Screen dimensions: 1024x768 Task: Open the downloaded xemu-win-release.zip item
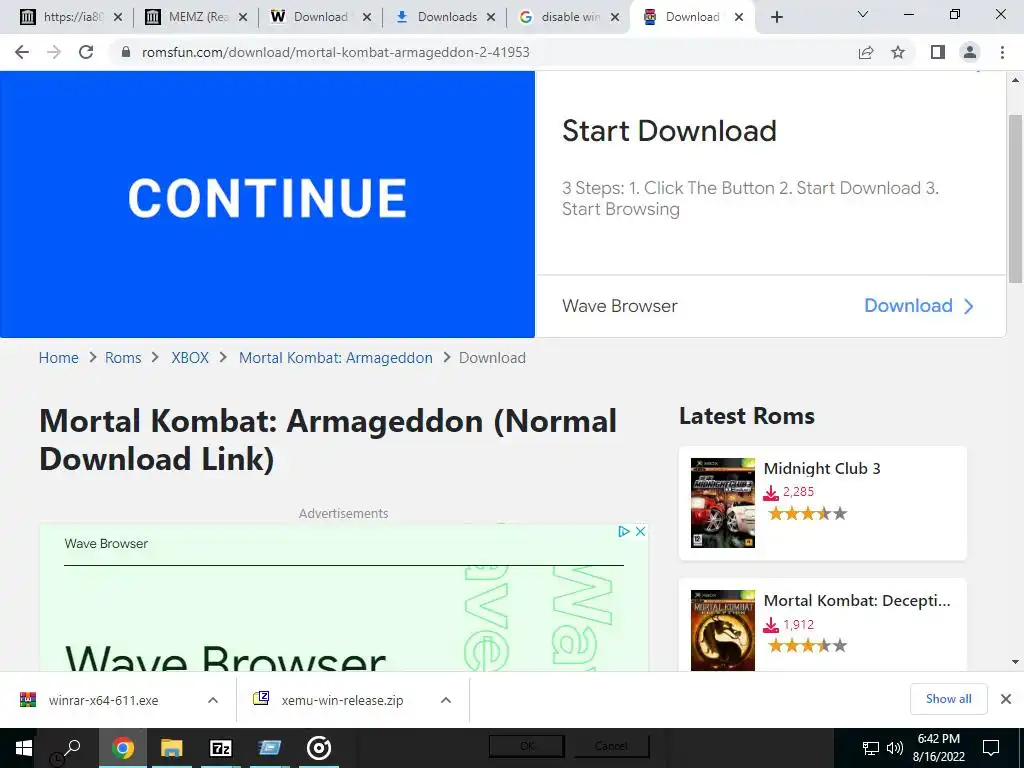[342, 700]
